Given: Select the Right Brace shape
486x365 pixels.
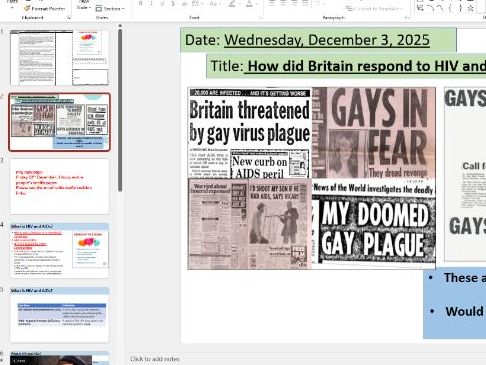Looking at the screenshot, I should pyautogui.click(x=461, y=8).
